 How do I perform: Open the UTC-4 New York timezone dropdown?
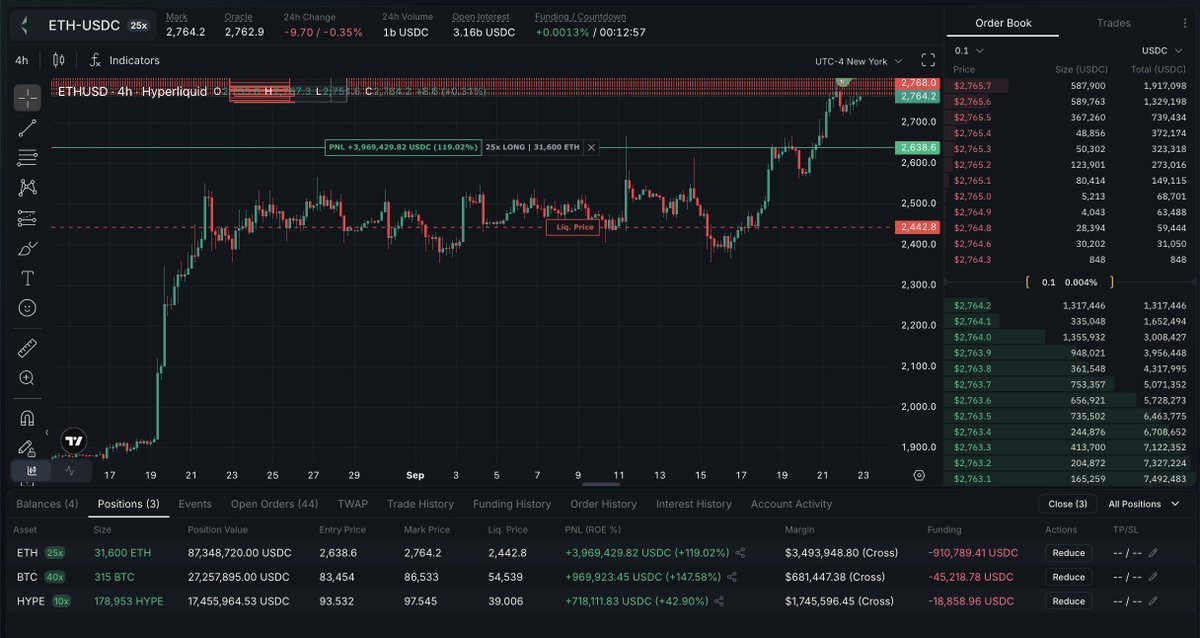[858, 61]
